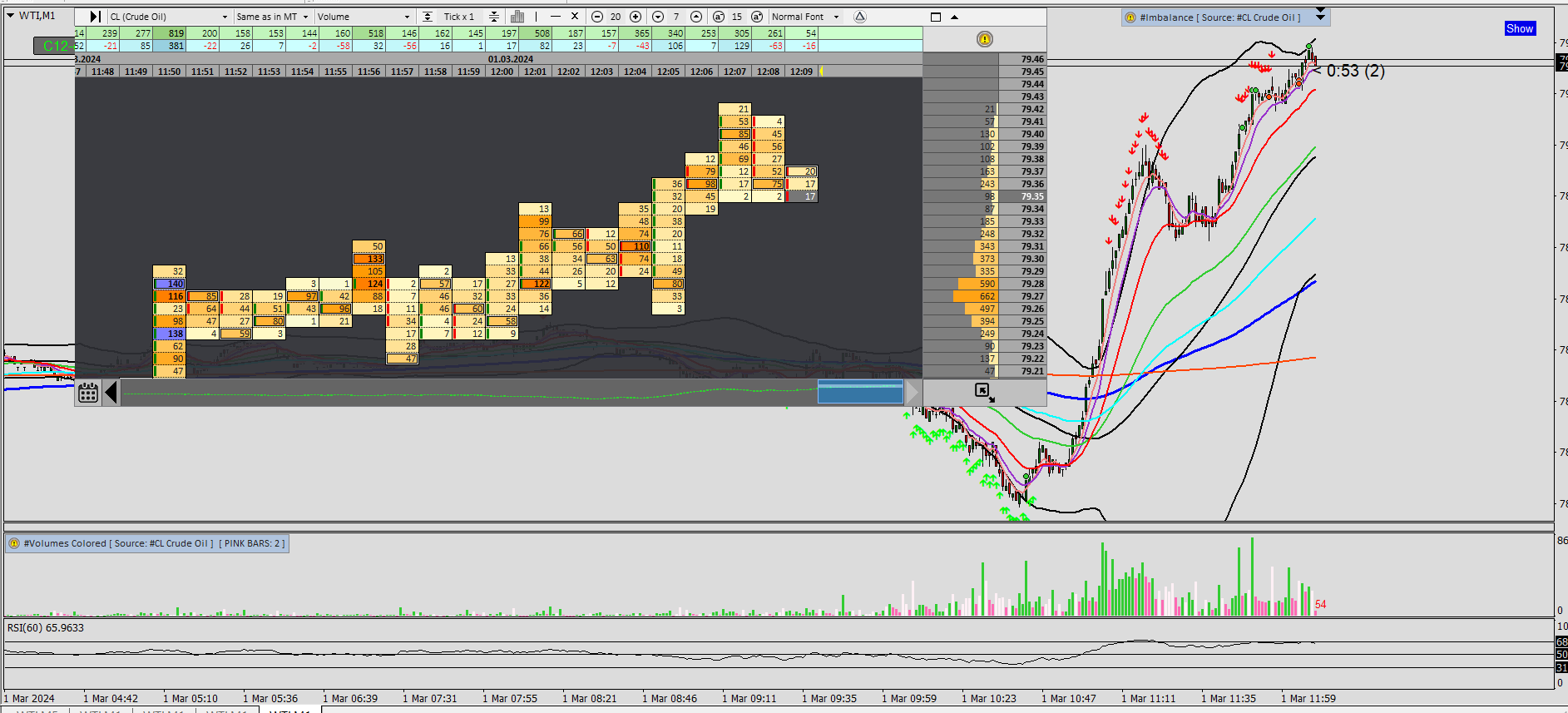Image resolution: width=1568 pixels, height=713 pixels.
Task: Click price ladder level 79.21
Action: click(1022, 371)
